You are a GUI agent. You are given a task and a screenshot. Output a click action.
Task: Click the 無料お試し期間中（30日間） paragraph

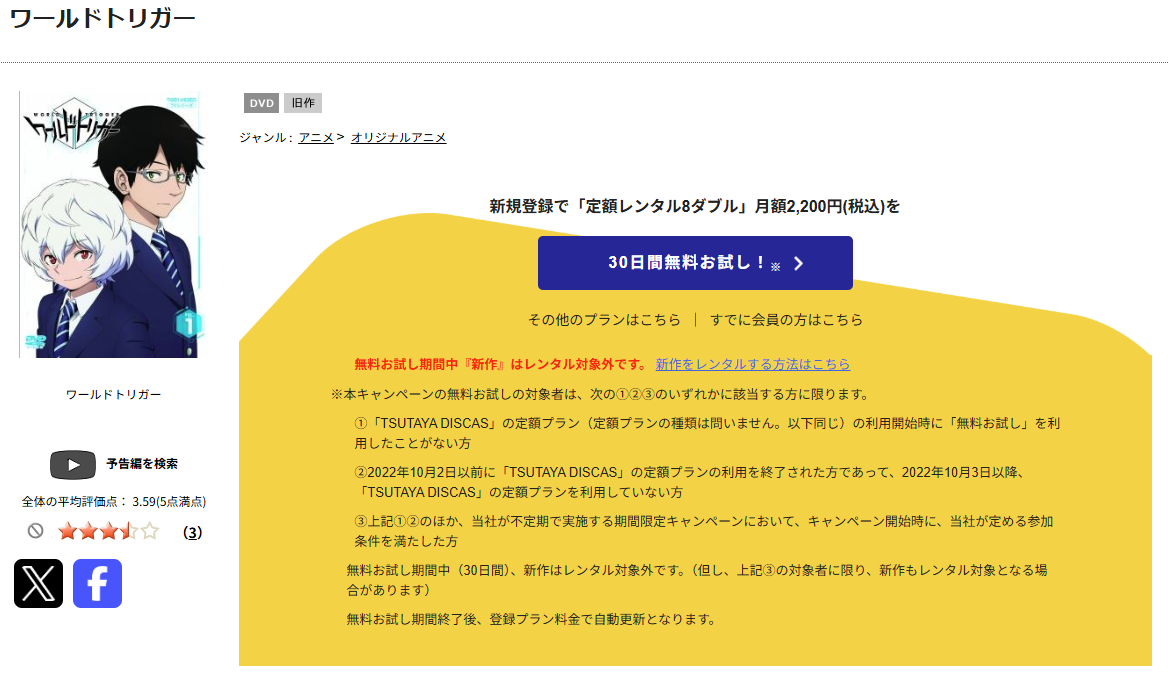(697, 579)
